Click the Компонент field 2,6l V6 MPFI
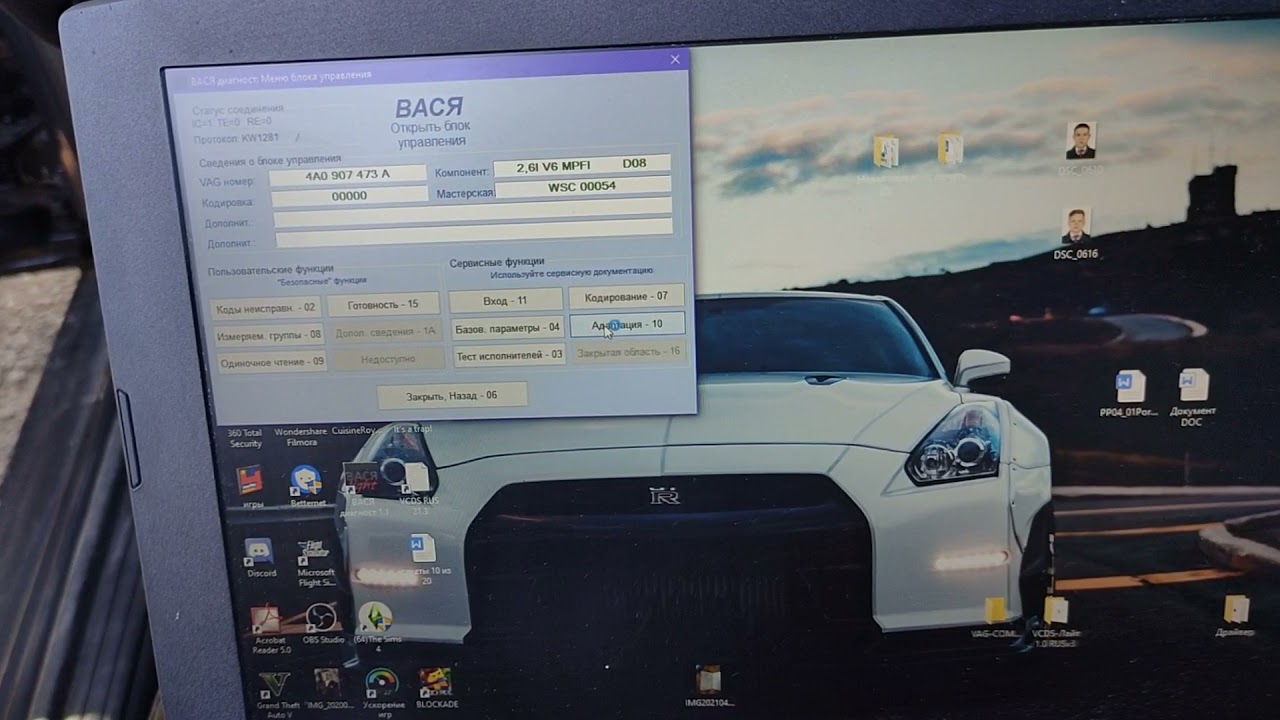Screen dimensions: 1280x720 [581, 164]
